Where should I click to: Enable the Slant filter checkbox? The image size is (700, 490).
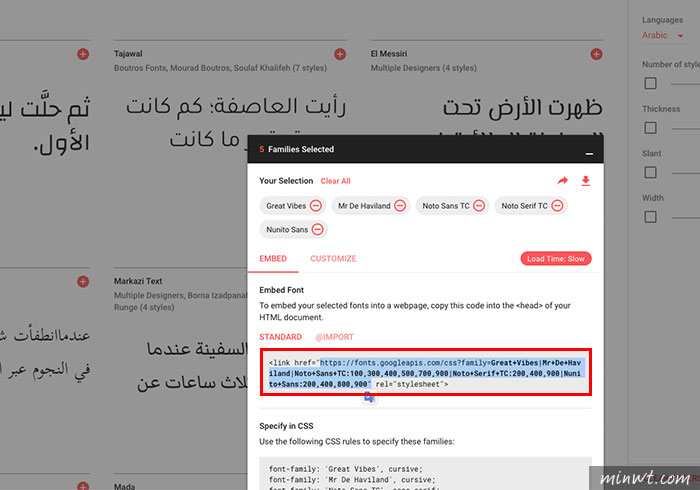[x=650, y=173]
